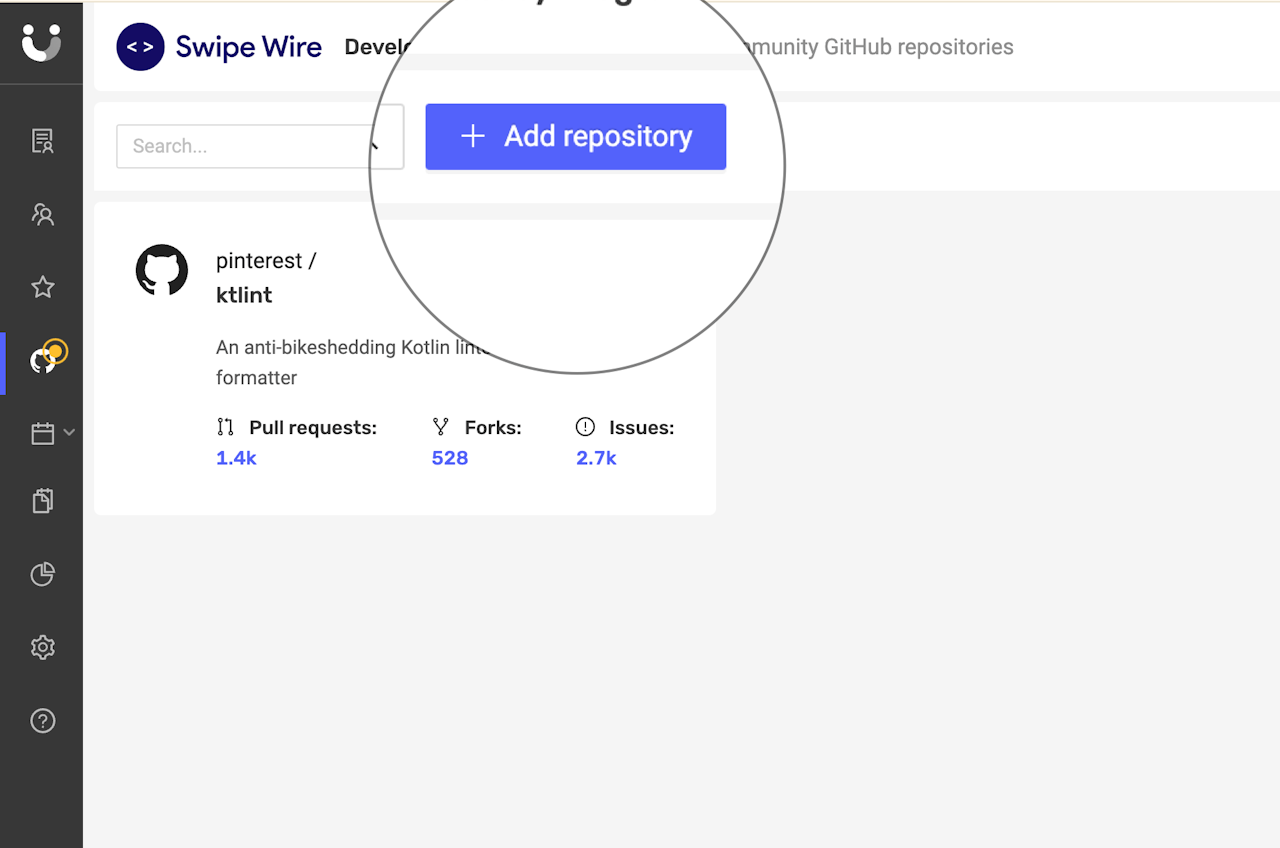Open the GitHub sidebar icon
Image resolution: width=1280 pixels, height=848 pixels.
coord(43,361)
